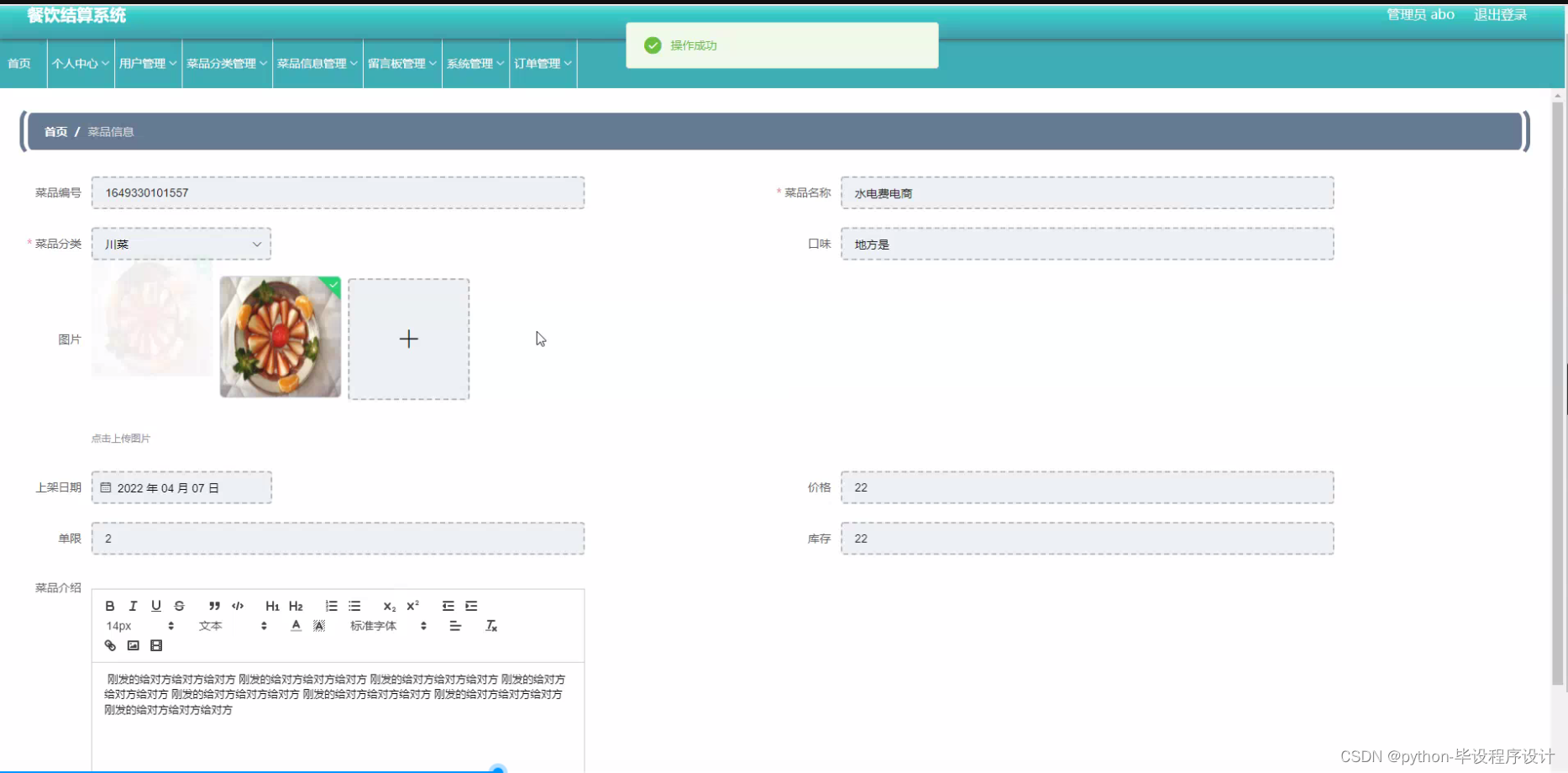Click the plus tile to upload a new image
1568x773 pixels.
[x=408, y=339]
